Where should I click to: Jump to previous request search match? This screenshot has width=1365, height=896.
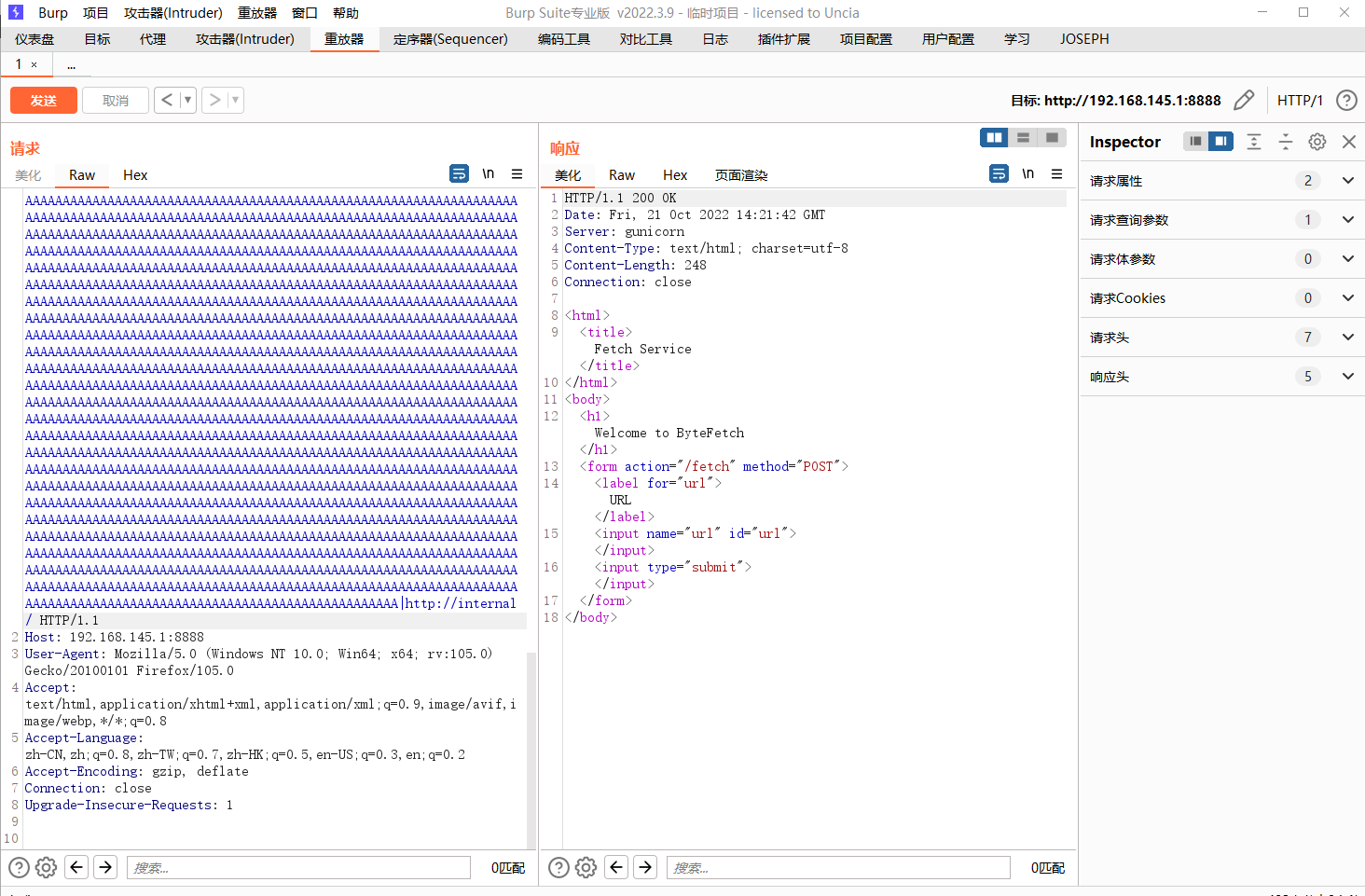pos(76,867)
